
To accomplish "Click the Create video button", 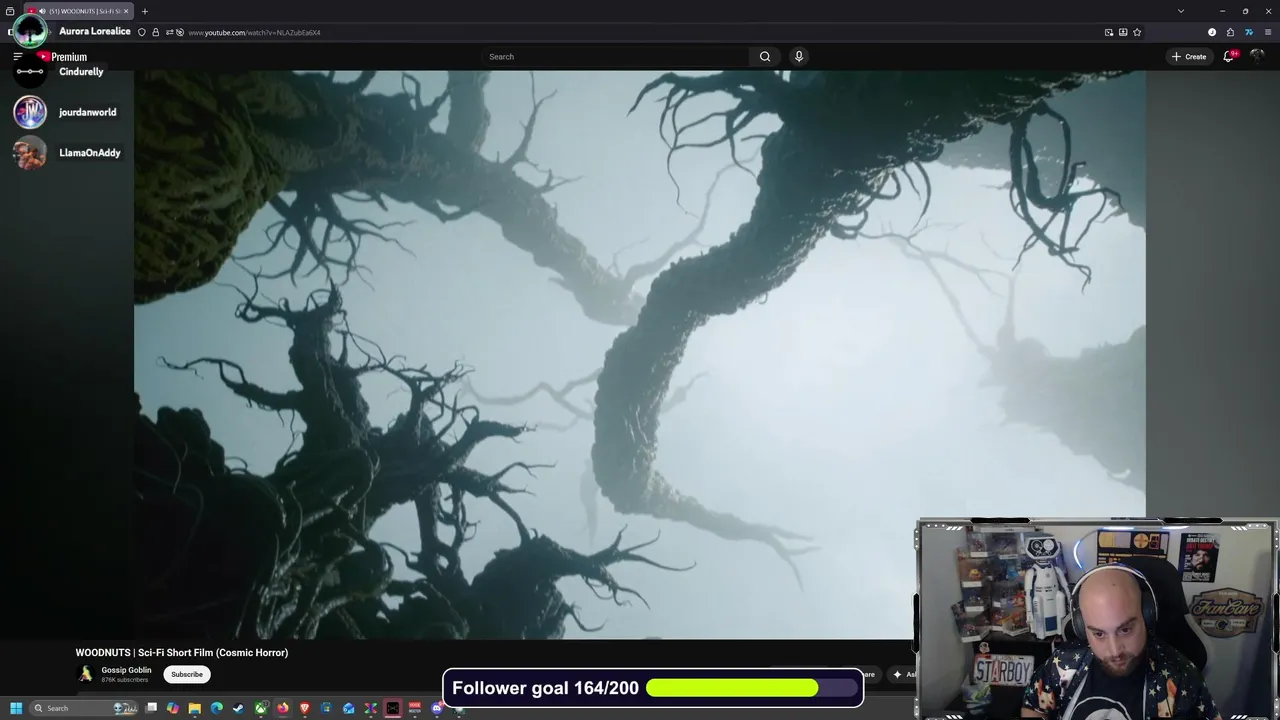I will pyautogui.click(x=1189, y=57).
